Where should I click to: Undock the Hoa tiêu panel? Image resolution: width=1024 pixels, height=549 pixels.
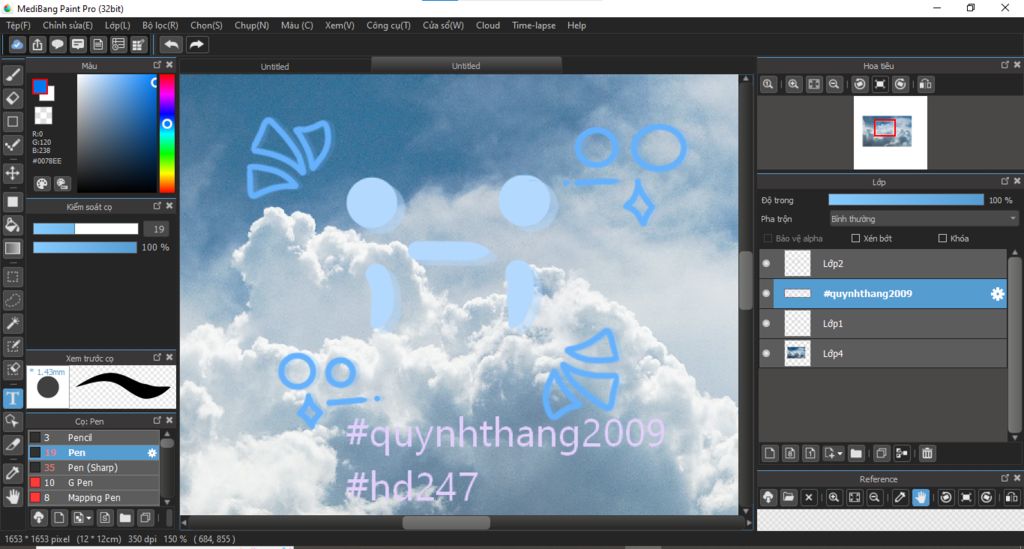click(x=1004, y=65)
